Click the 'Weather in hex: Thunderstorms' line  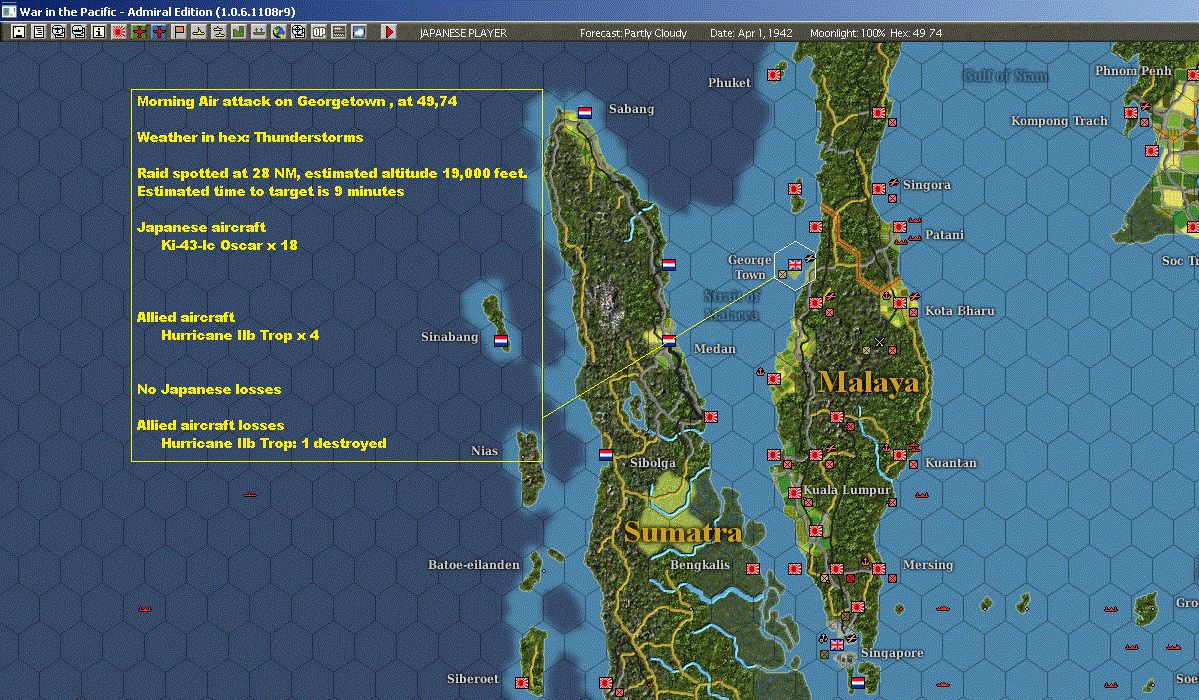[x=250, y=137]
